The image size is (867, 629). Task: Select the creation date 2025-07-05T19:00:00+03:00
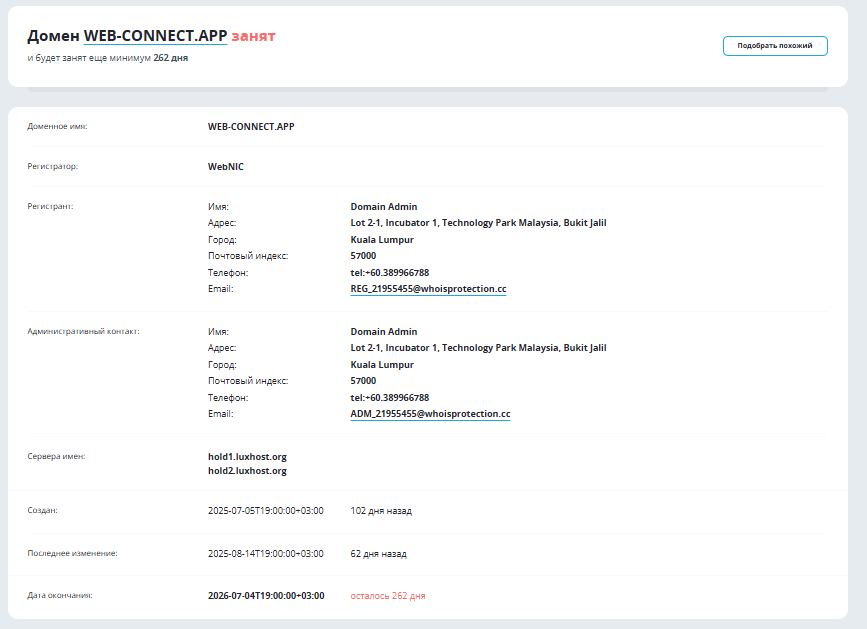point(265,511)
